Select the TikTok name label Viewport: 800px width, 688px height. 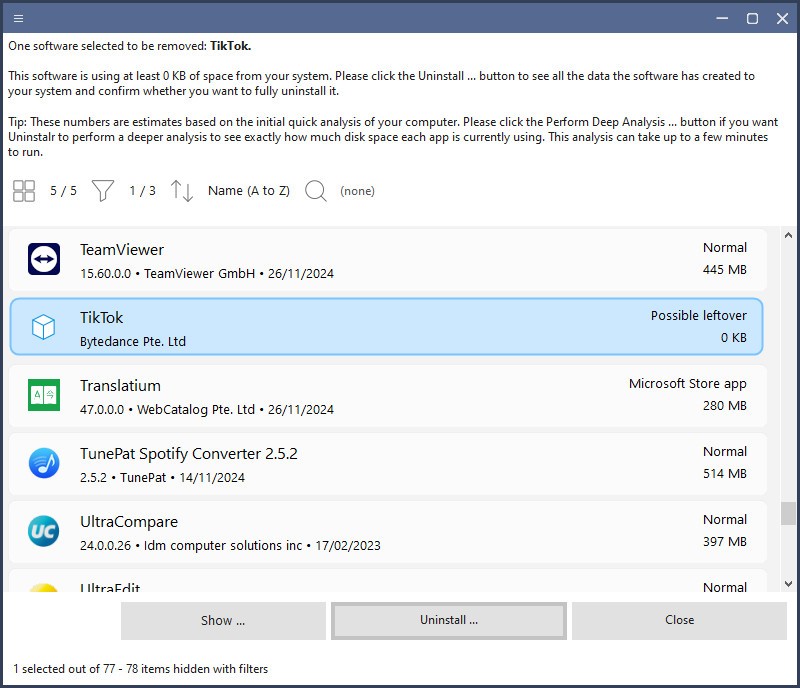point(102,318)
